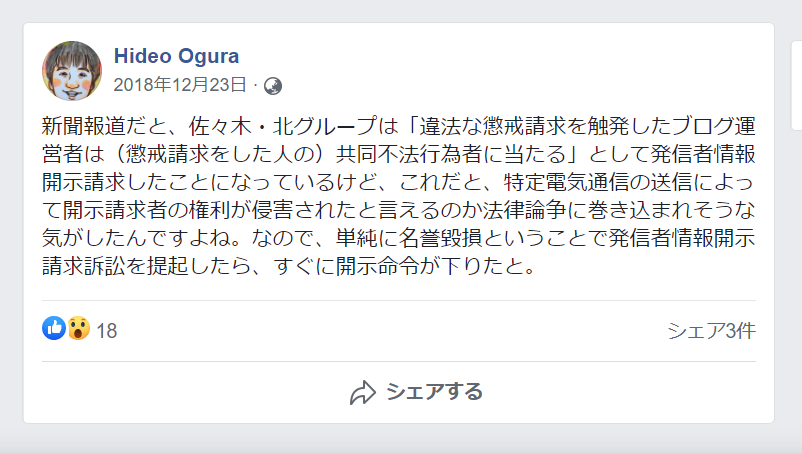Image resolution: width=802 pixels, height=454 pixels.
Task: Open Hideo Ogura's profile picture
Action: pyautogui.click(x=71, y=71)
